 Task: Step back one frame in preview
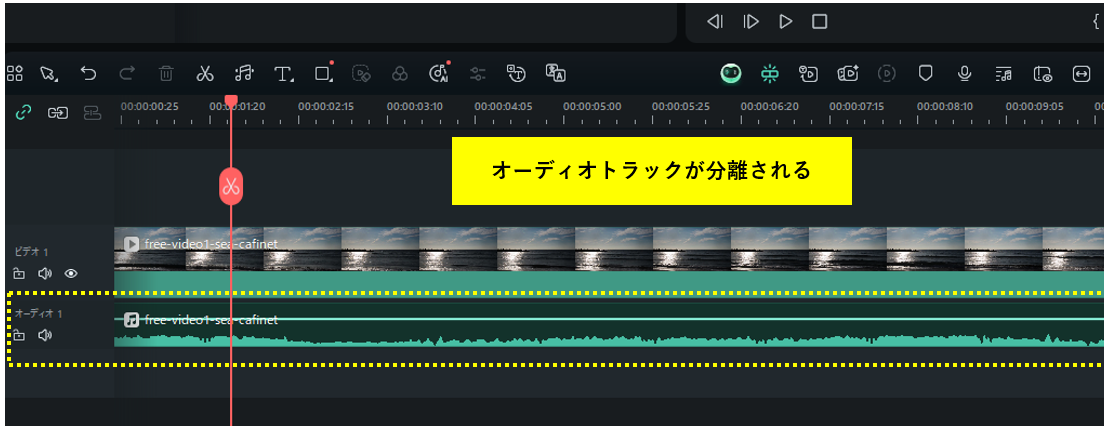pos(715,22)
